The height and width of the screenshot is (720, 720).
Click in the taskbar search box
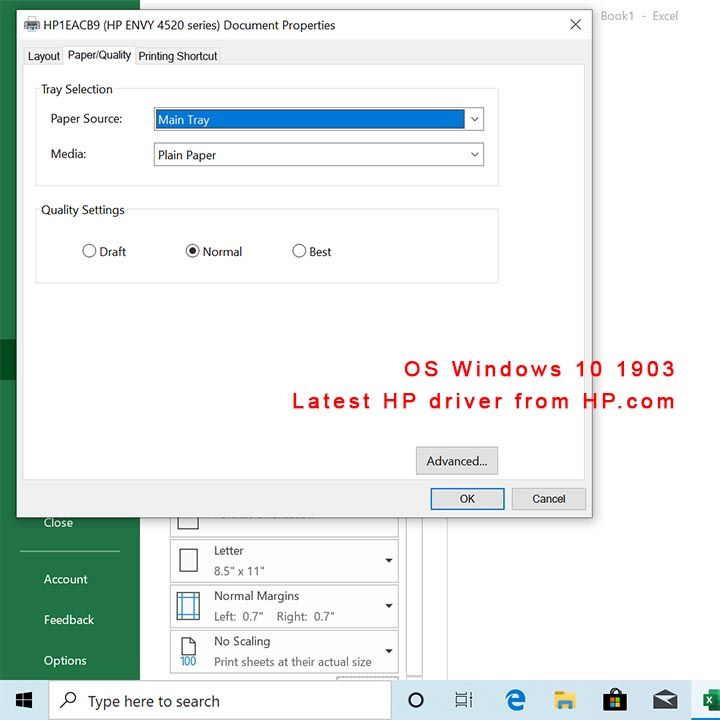[x=220, y=700]
